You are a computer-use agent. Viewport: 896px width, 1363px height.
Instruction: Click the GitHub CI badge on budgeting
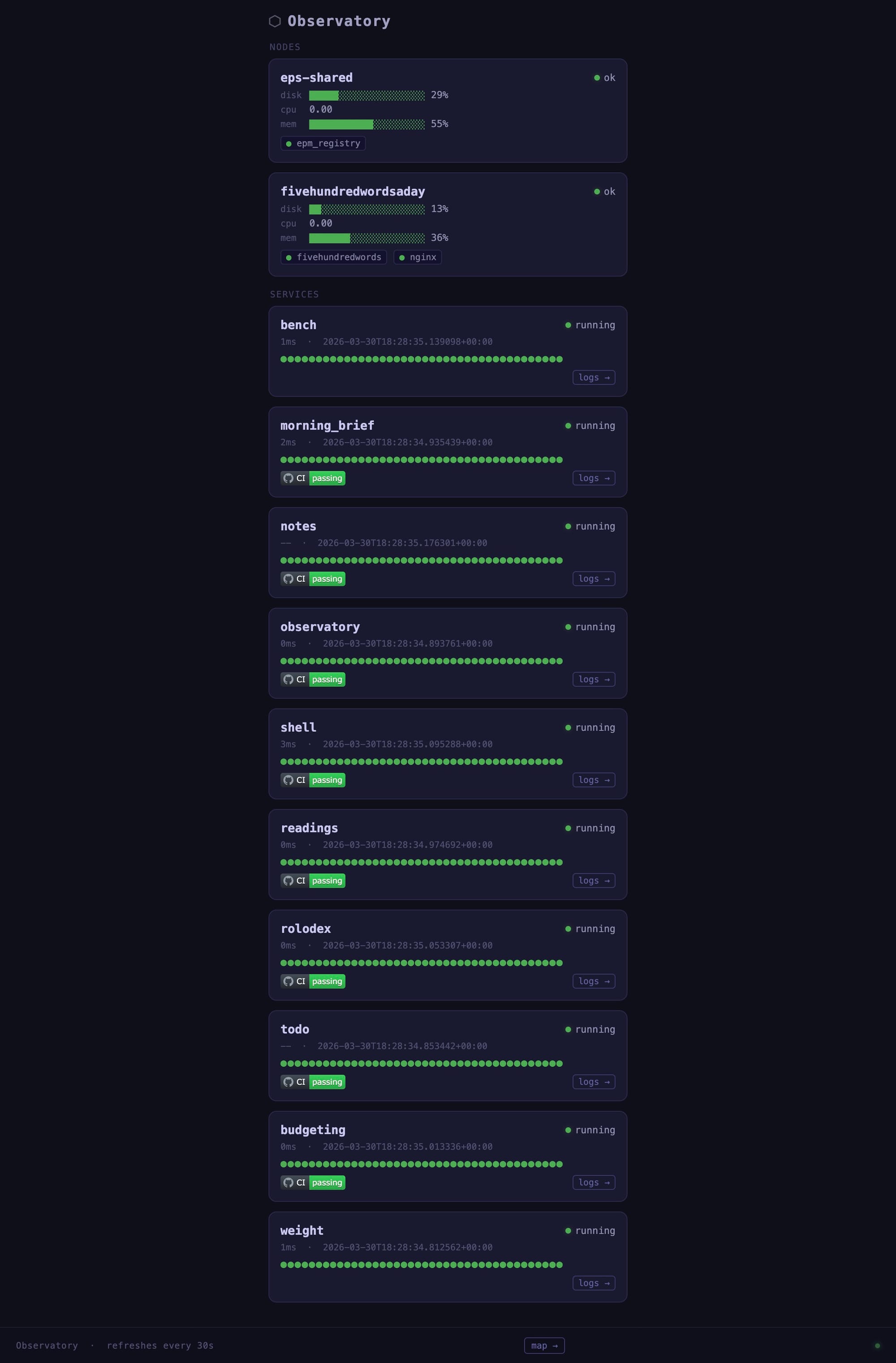coord(313,1183)
